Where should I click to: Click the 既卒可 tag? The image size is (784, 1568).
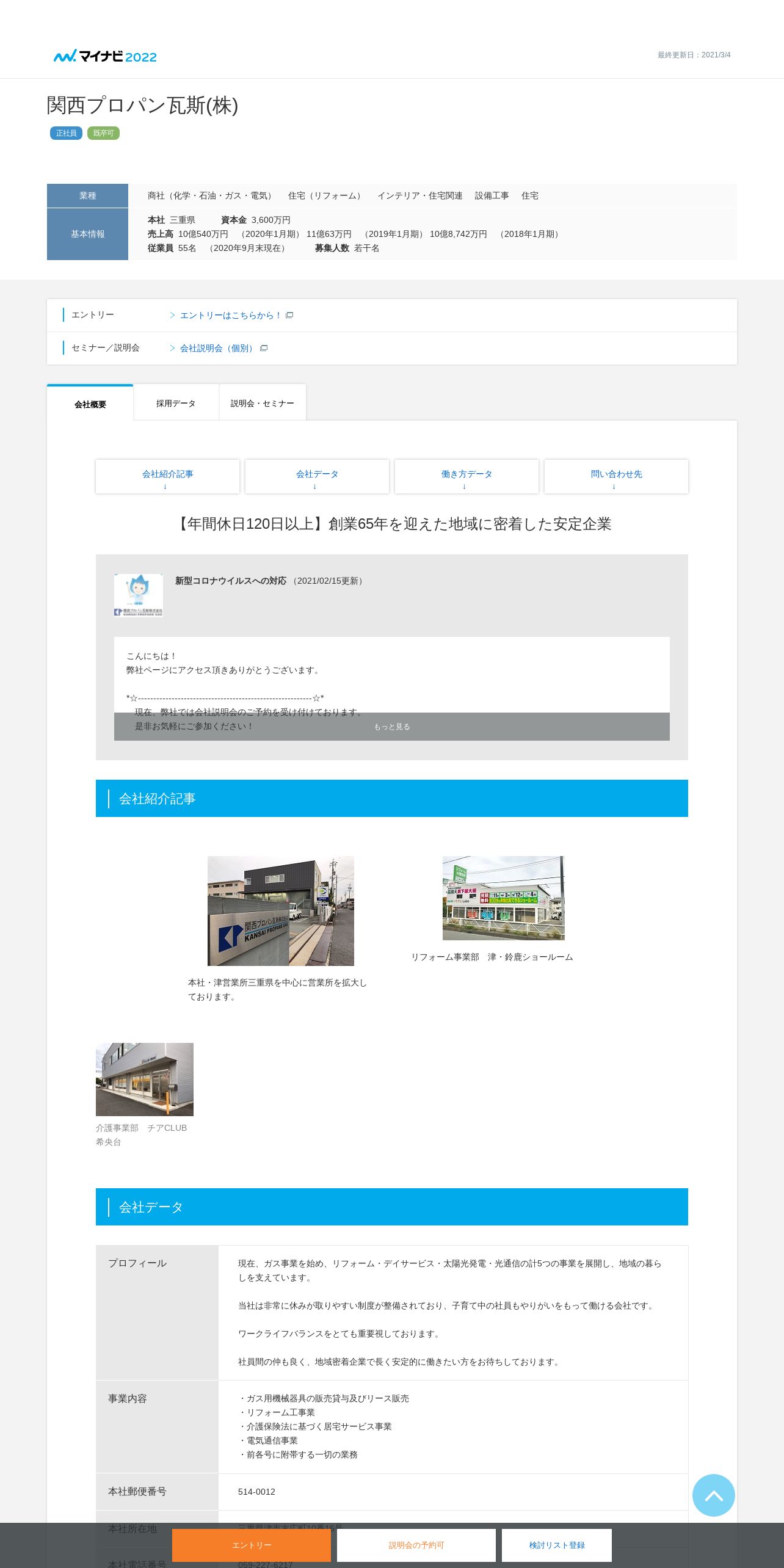(103, 133)
